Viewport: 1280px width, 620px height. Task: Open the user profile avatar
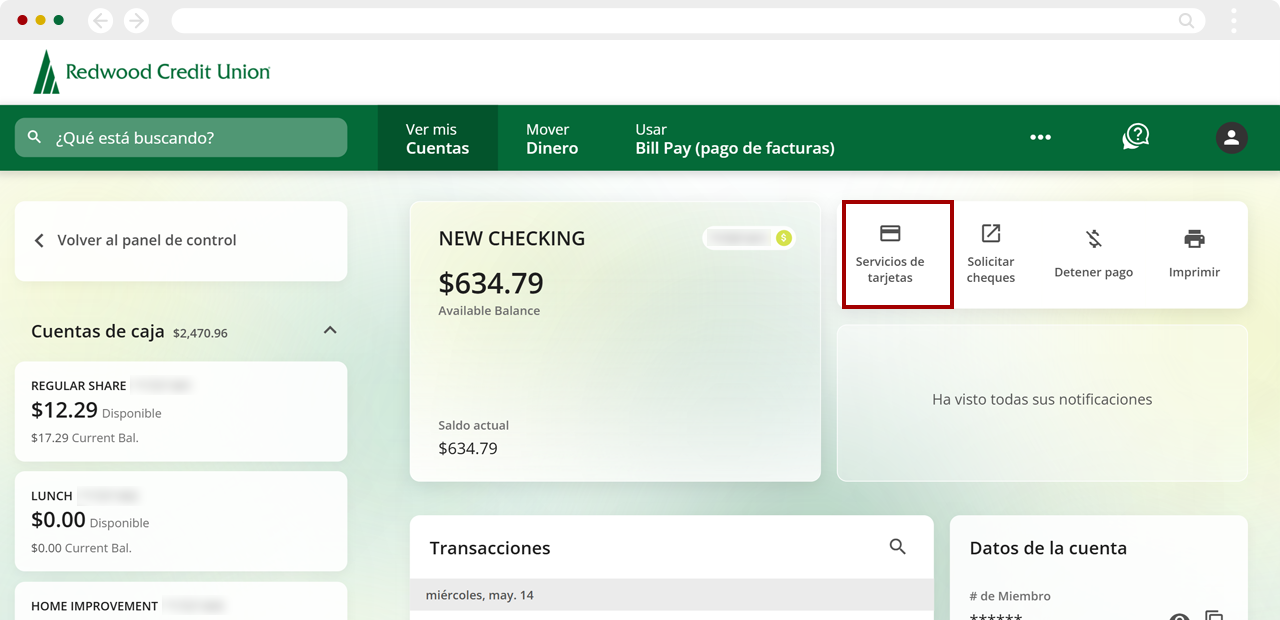pyautogui.click(x=1231, y=138)
